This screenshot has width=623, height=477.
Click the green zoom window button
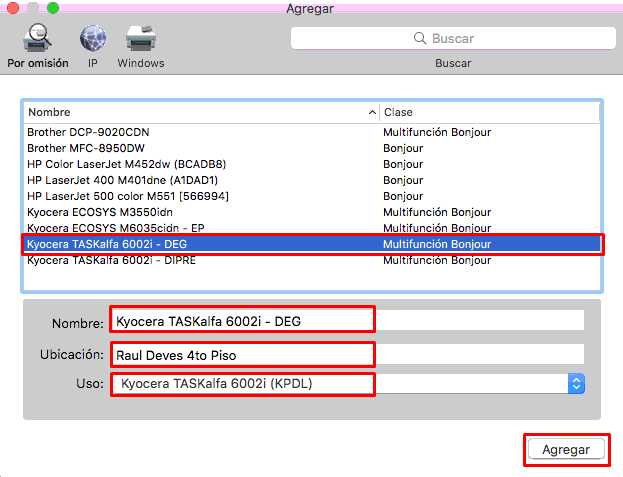53,8
